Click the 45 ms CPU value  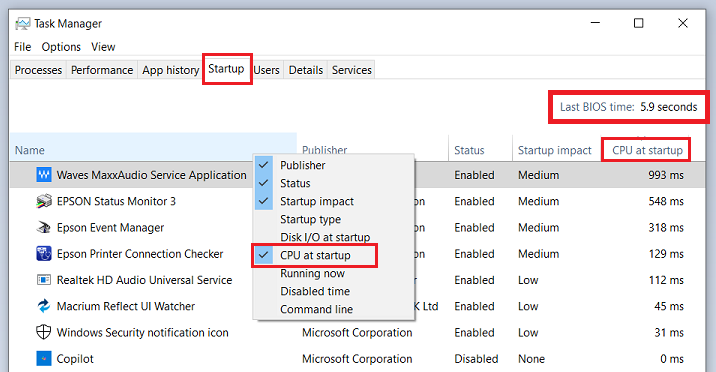[669, 306]
